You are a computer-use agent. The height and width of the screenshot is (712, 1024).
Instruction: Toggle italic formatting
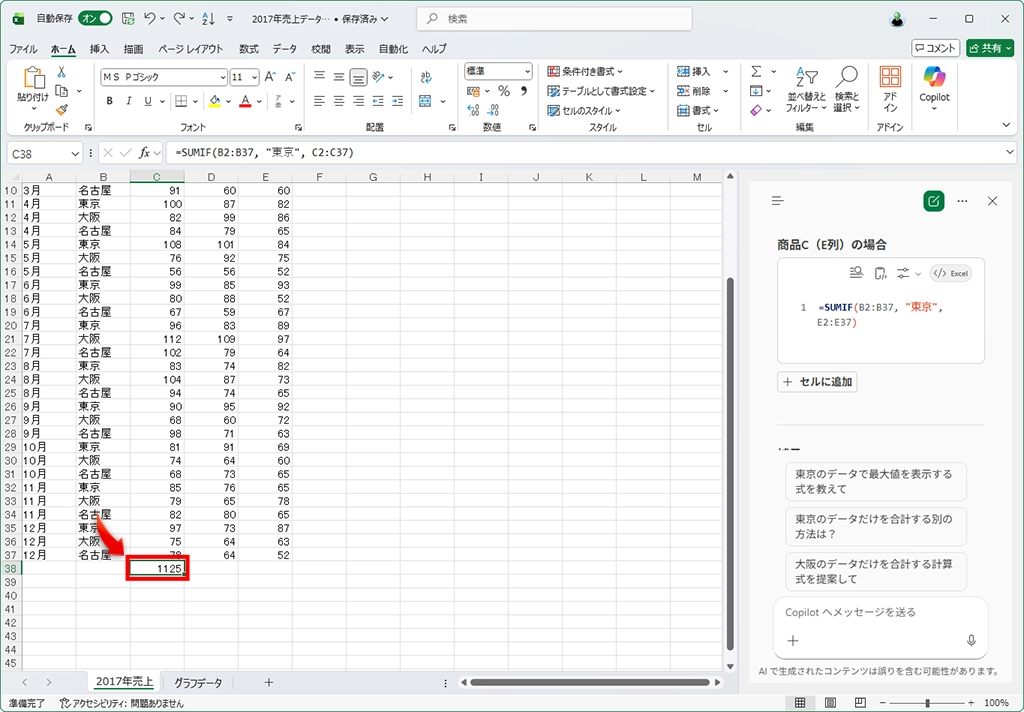[129, 101]
